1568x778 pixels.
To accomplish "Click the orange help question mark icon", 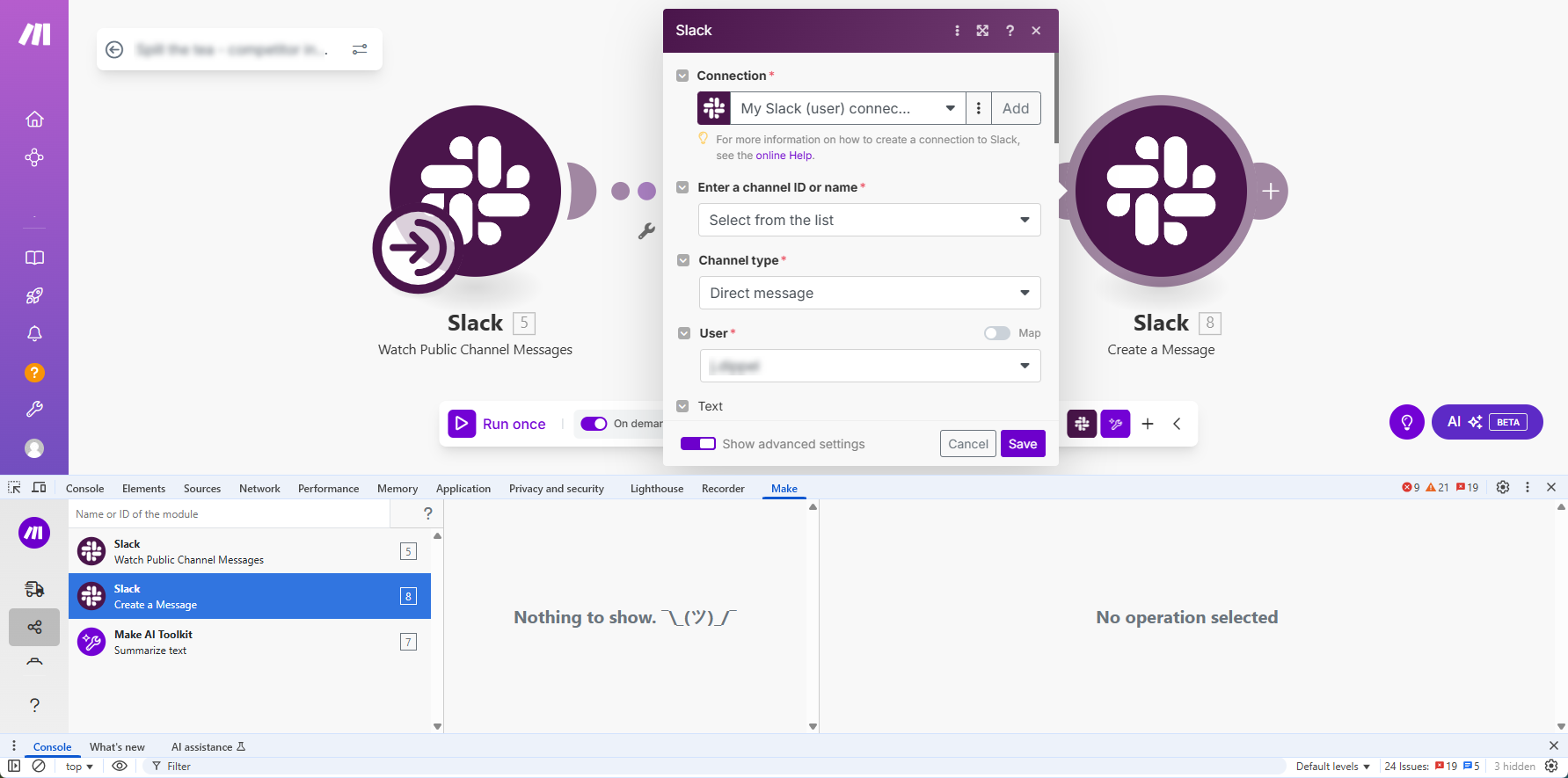I will (34, 373).
